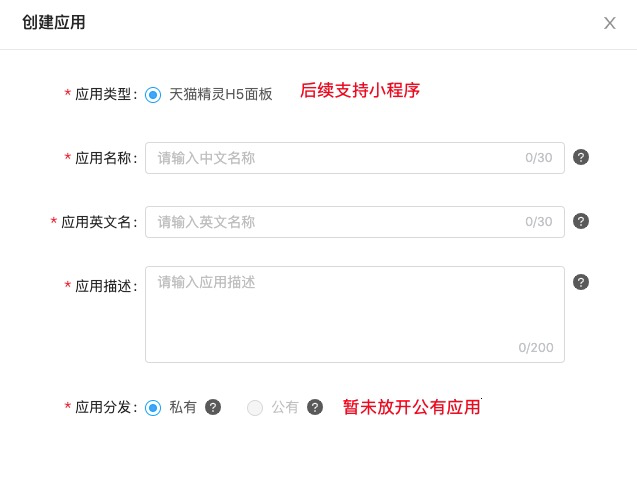Click the 公有 option label text
This screenshot has width=637, height=498.
coord(285,407)
